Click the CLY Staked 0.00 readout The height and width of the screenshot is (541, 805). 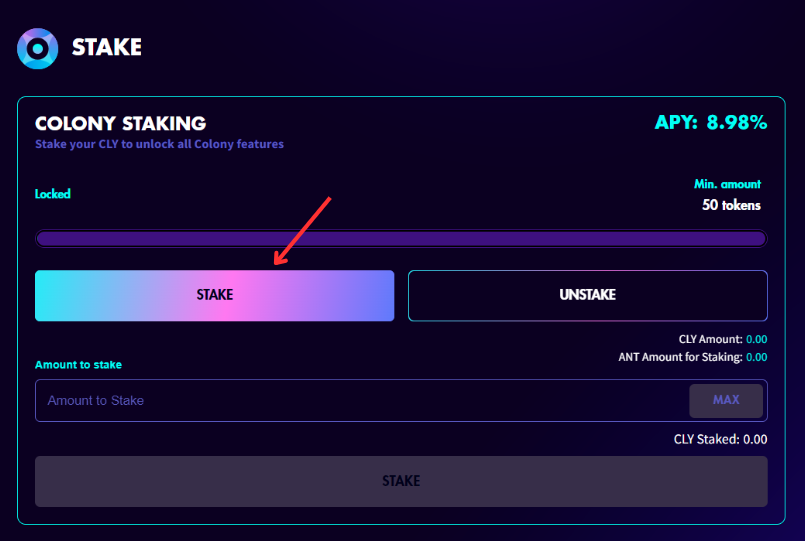click(x=720, y=439)
